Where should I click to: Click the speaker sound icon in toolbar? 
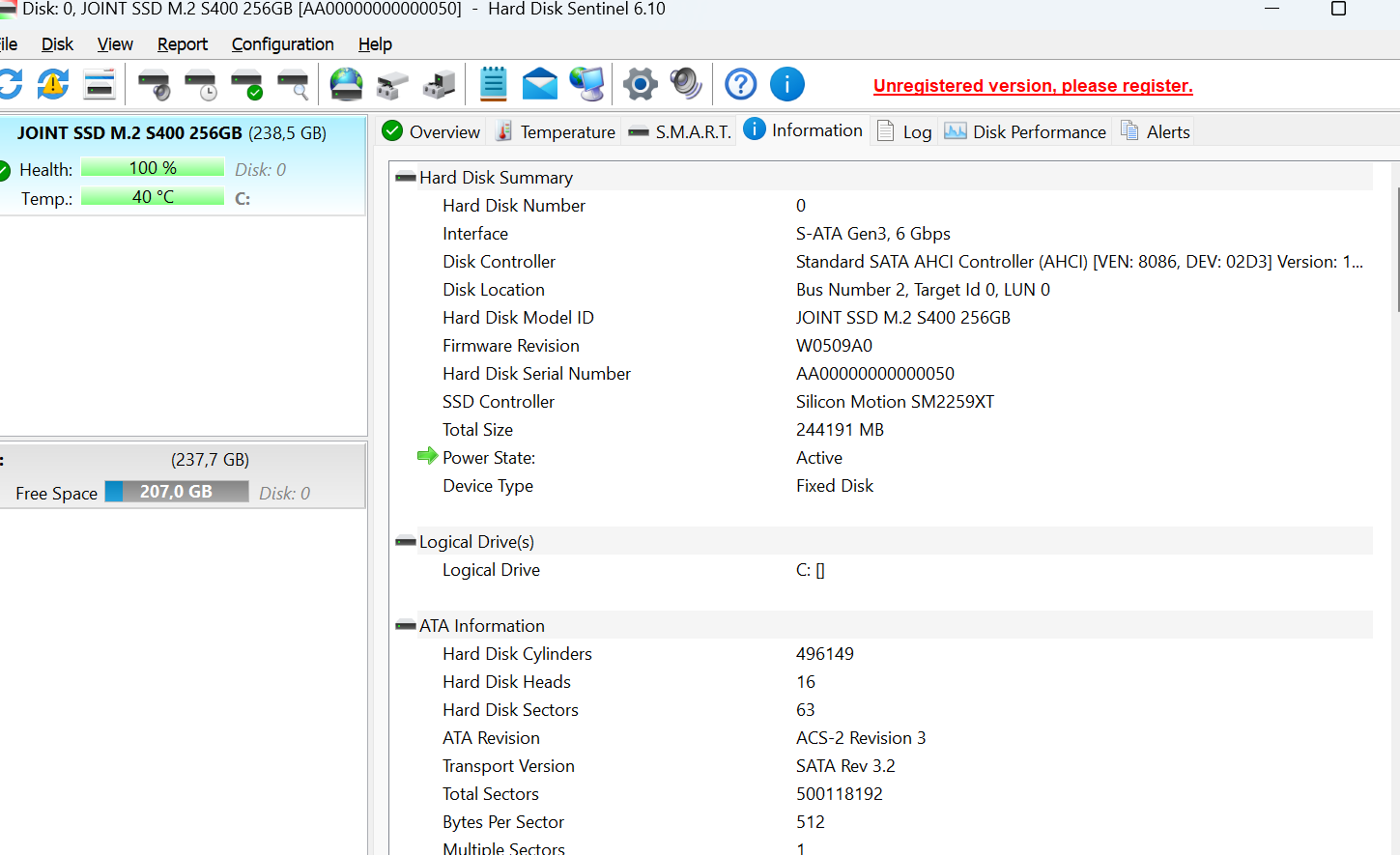686,85
